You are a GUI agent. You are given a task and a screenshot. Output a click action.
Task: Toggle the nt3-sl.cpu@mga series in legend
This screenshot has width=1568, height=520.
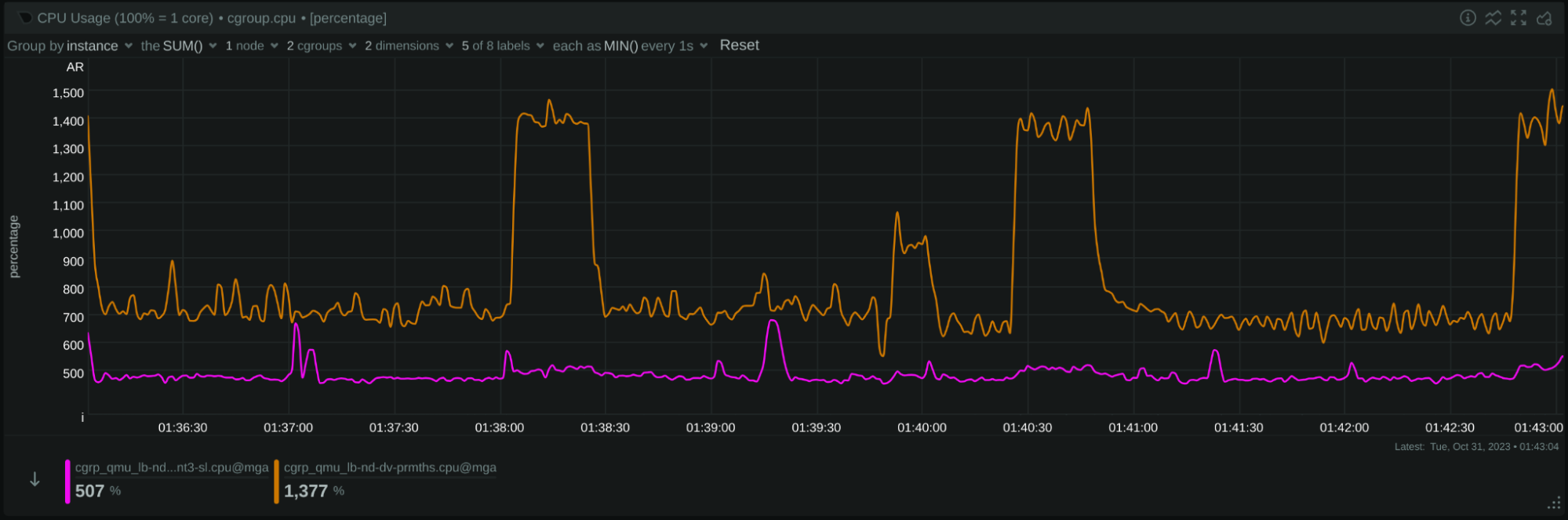tap(171, 467)
